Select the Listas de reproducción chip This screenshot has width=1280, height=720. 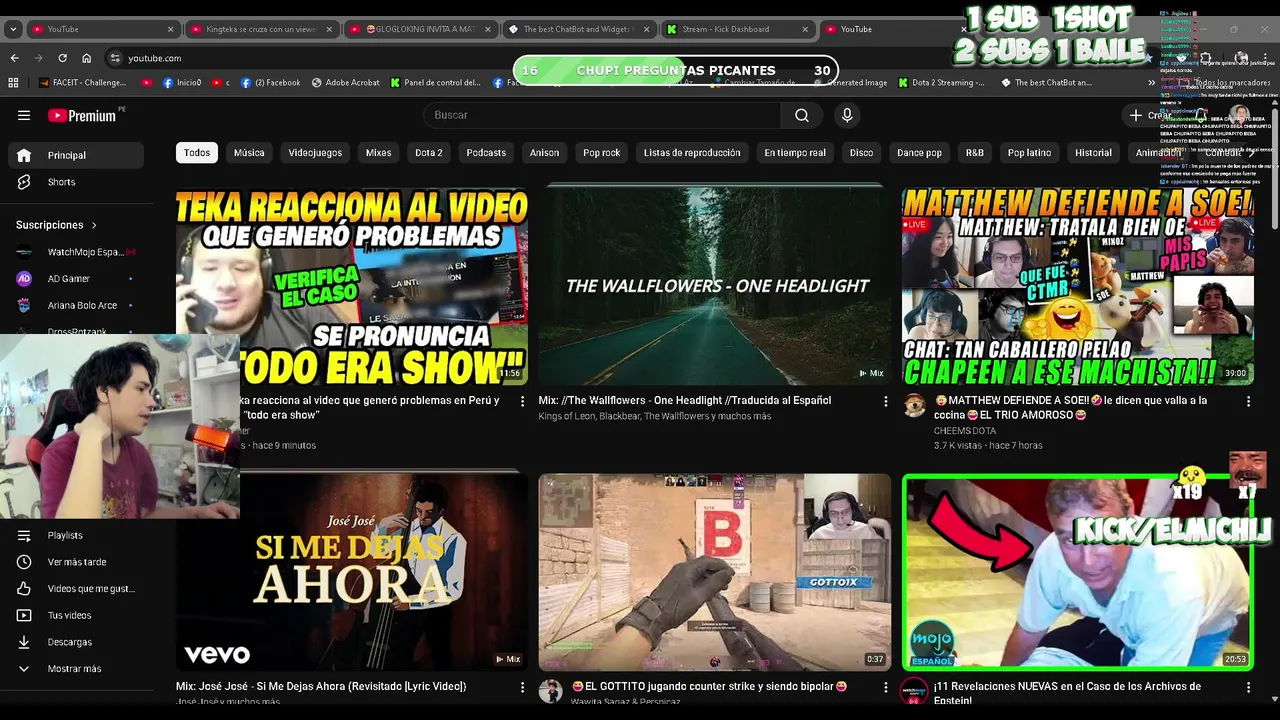692,153
